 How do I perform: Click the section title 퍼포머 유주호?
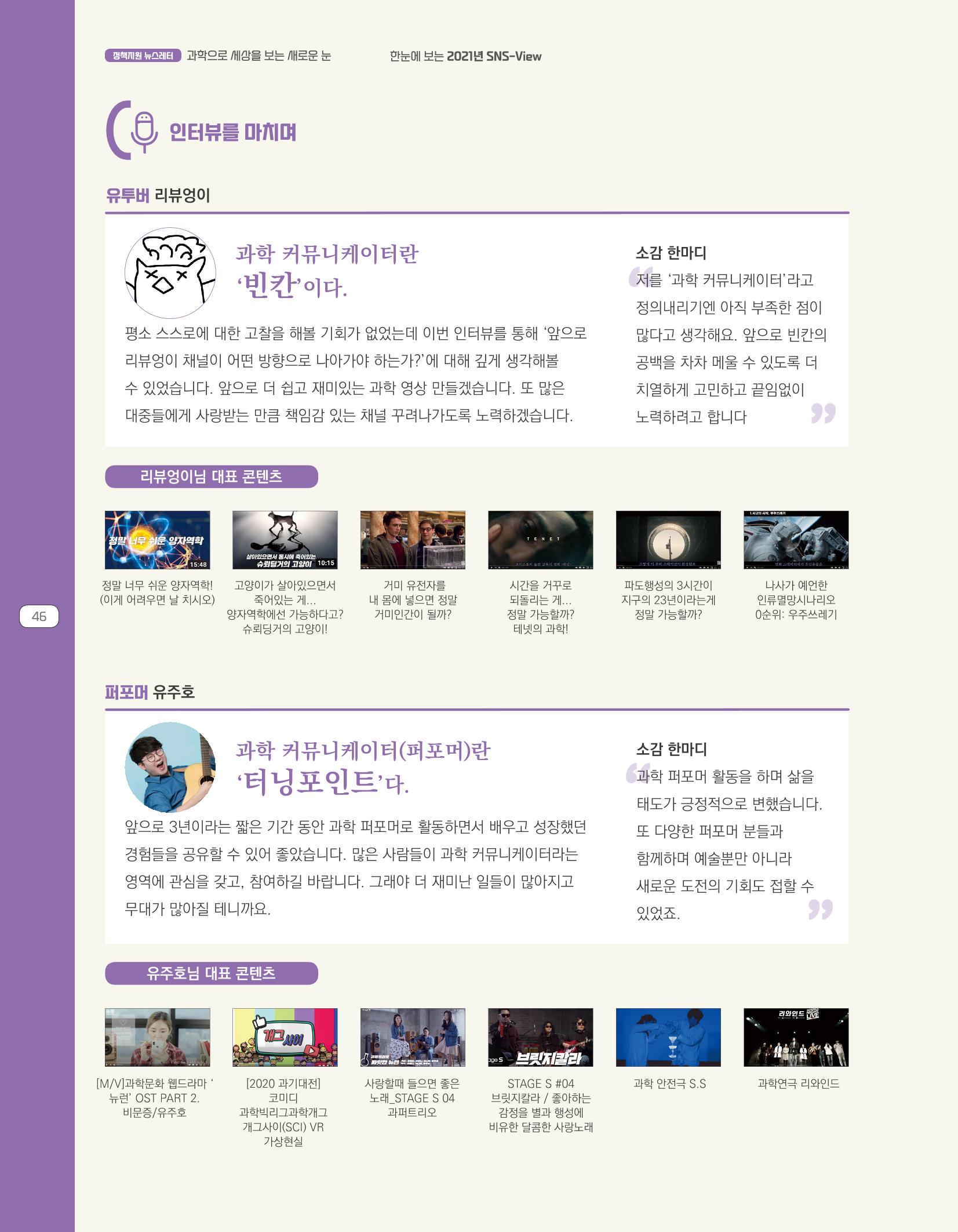click(150, 692)
